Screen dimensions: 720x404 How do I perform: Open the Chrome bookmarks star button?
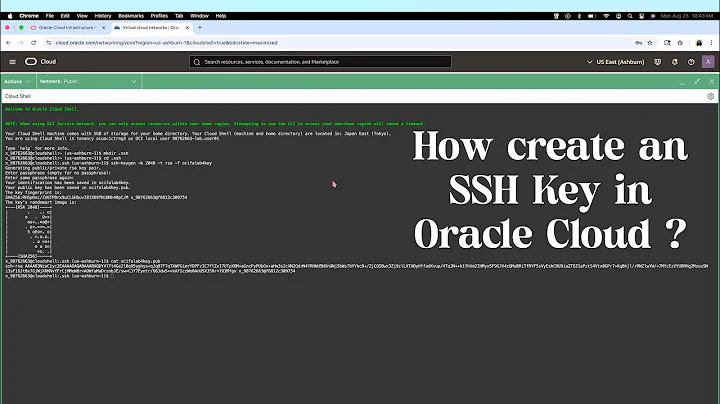point(680,43)
